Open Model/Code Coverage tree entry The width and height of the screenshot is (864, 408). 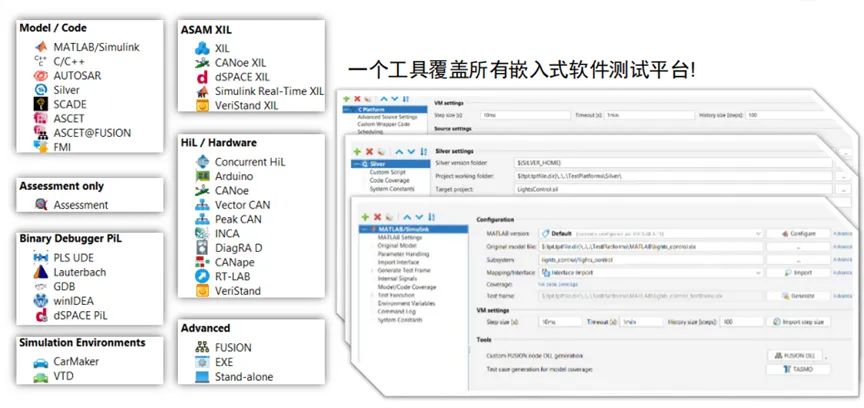pos(407,287)
